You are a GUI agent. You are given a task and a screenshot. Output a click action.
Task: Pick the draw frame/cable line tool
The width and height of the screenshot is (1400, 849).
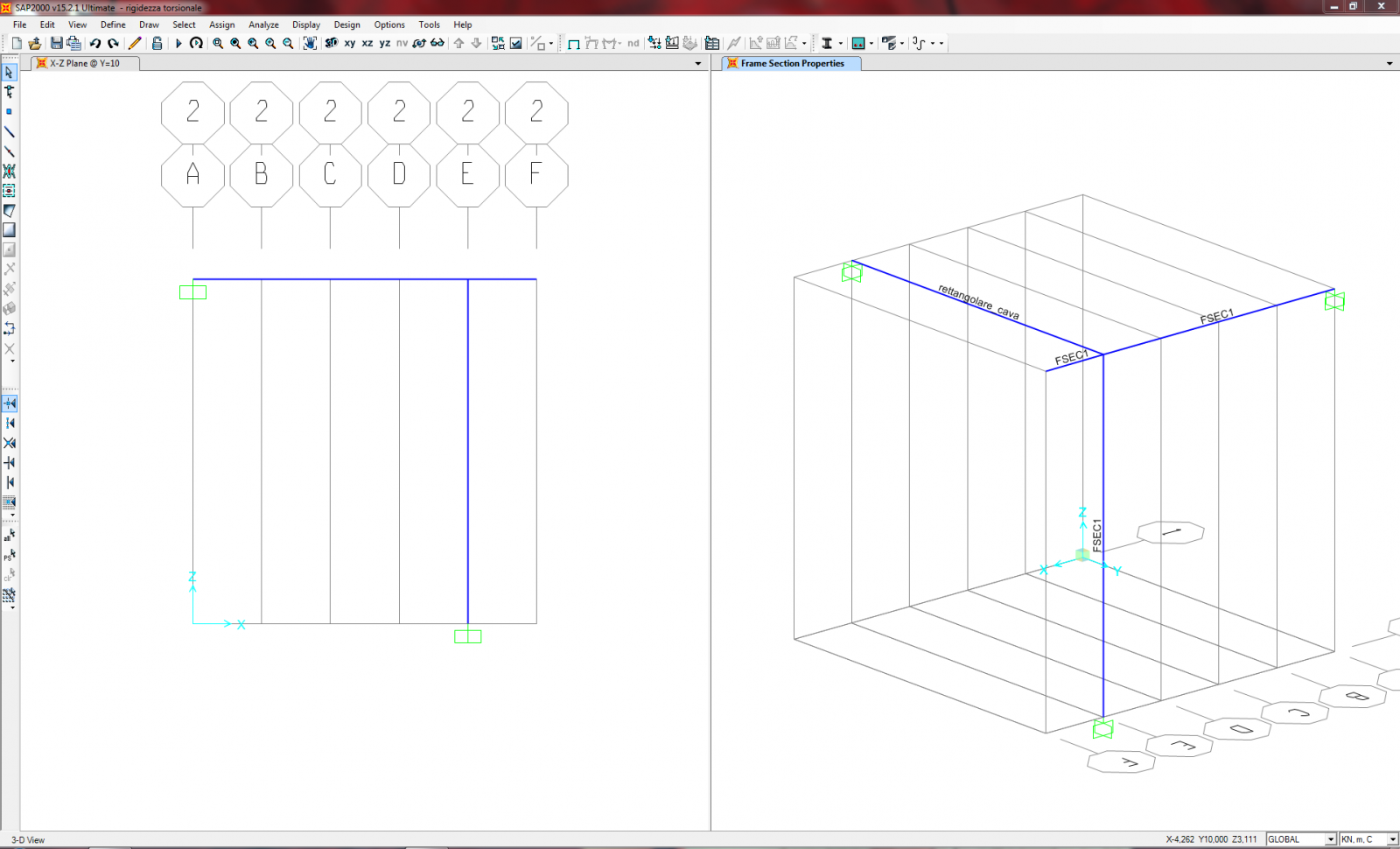coord(9,132)
